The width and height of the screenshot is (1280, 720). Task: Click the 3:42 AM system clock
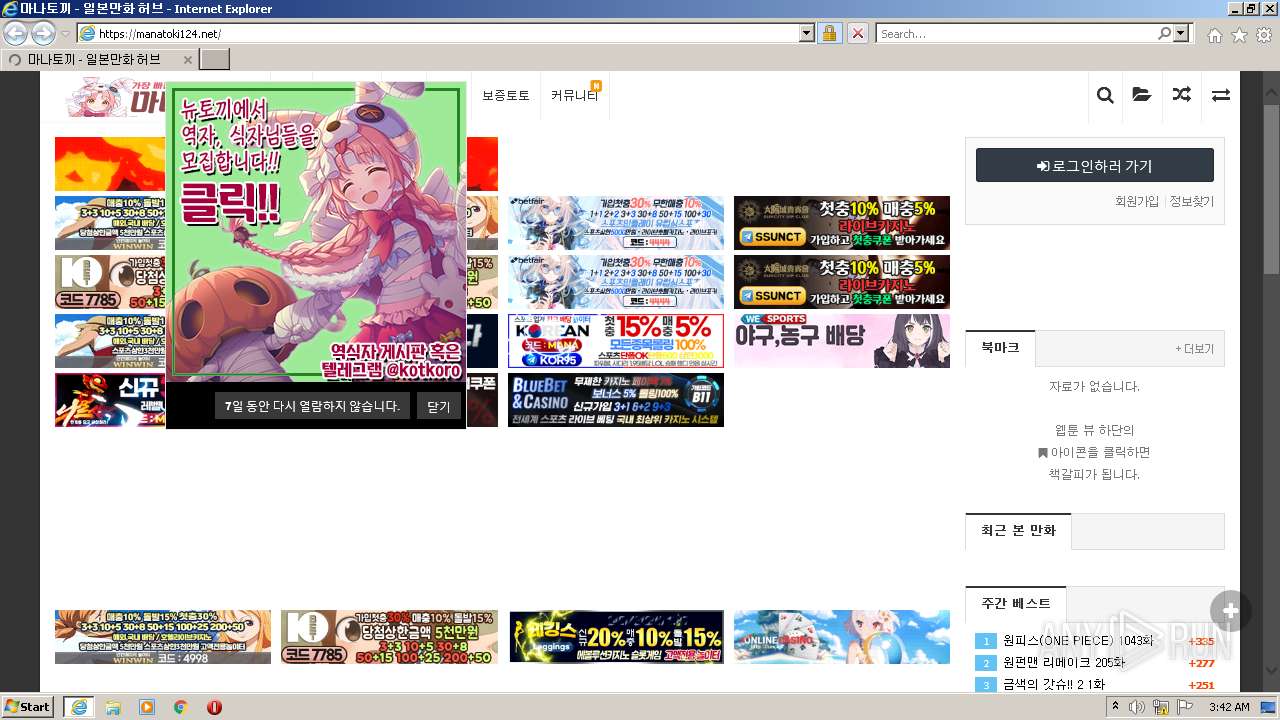(1229, 707)
